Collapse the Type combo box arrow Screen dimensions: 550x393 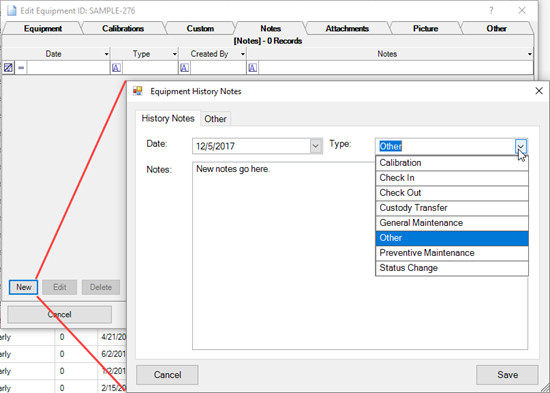coord(521,146)
